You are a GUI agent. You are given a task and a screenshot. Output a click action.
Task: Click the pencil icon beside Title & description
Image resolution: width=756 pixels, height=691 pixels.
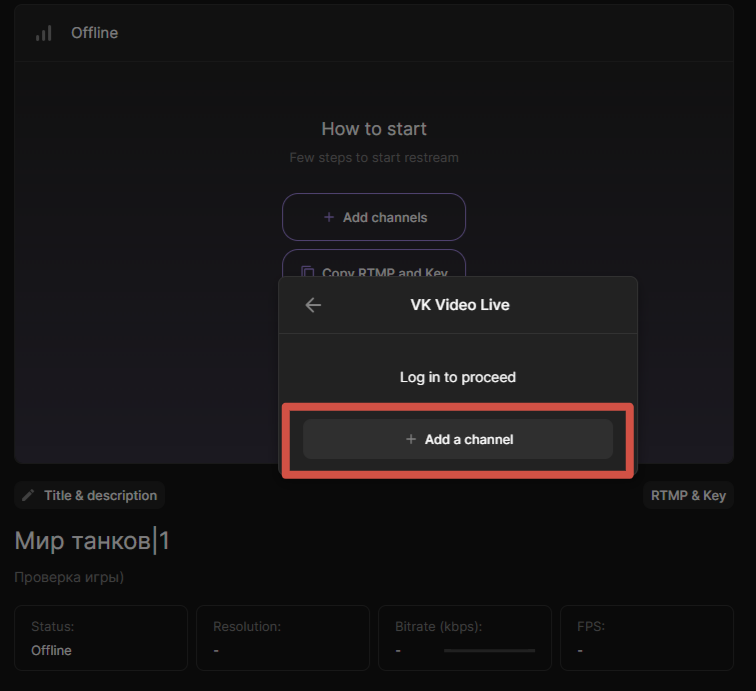(x=28, y=495)
